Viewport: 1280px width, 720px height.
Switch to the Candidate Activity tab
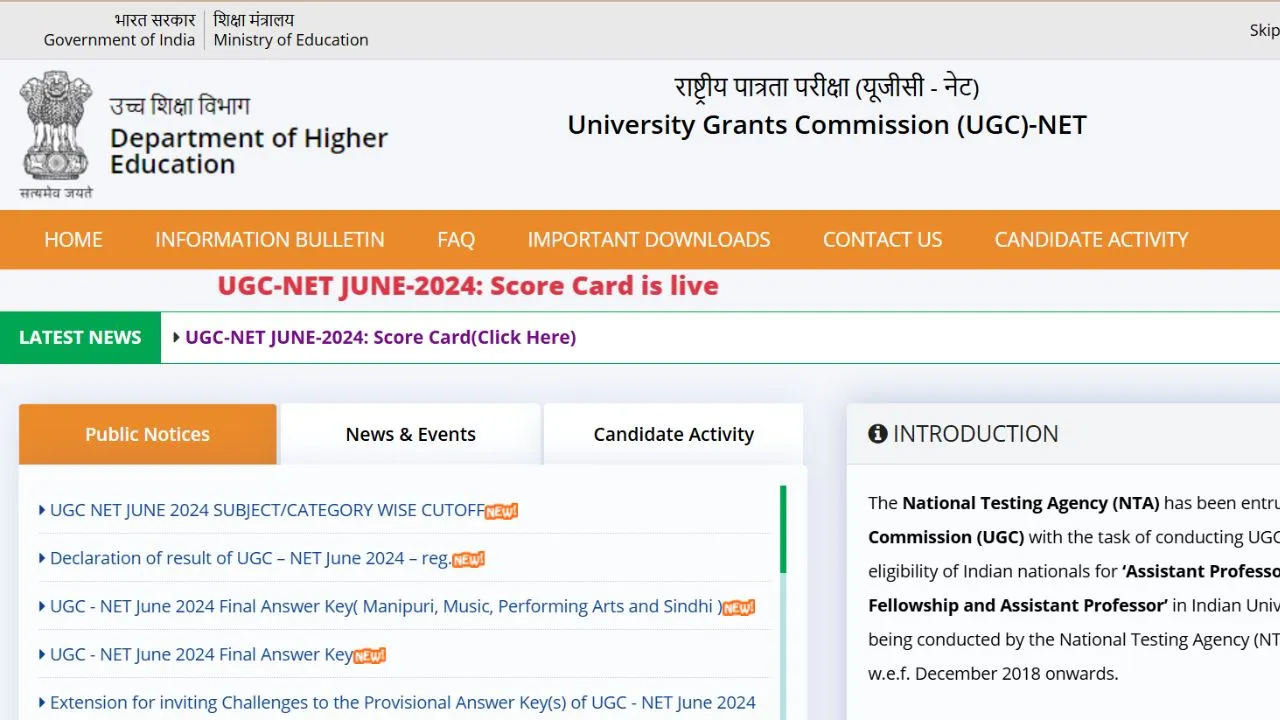coord(674,434)
